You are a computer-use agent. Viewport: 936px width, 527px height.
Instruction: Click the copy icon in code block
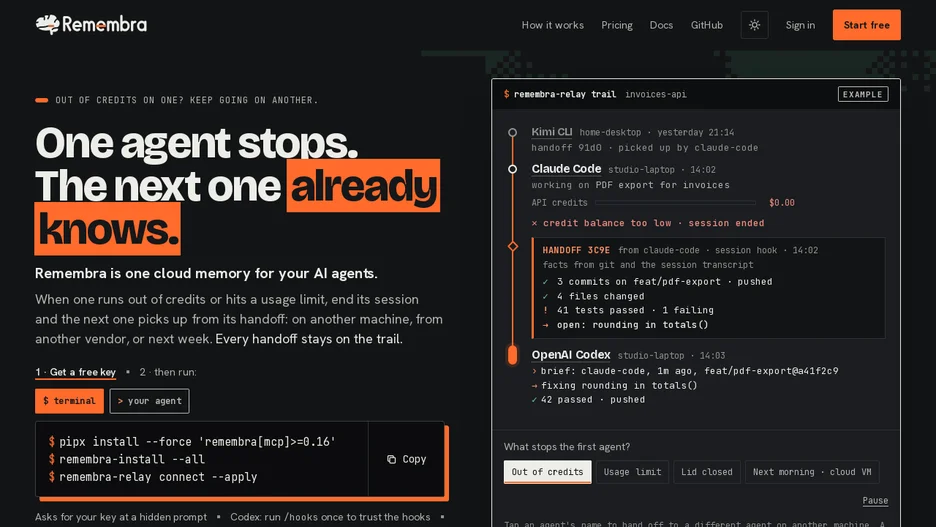392,459
